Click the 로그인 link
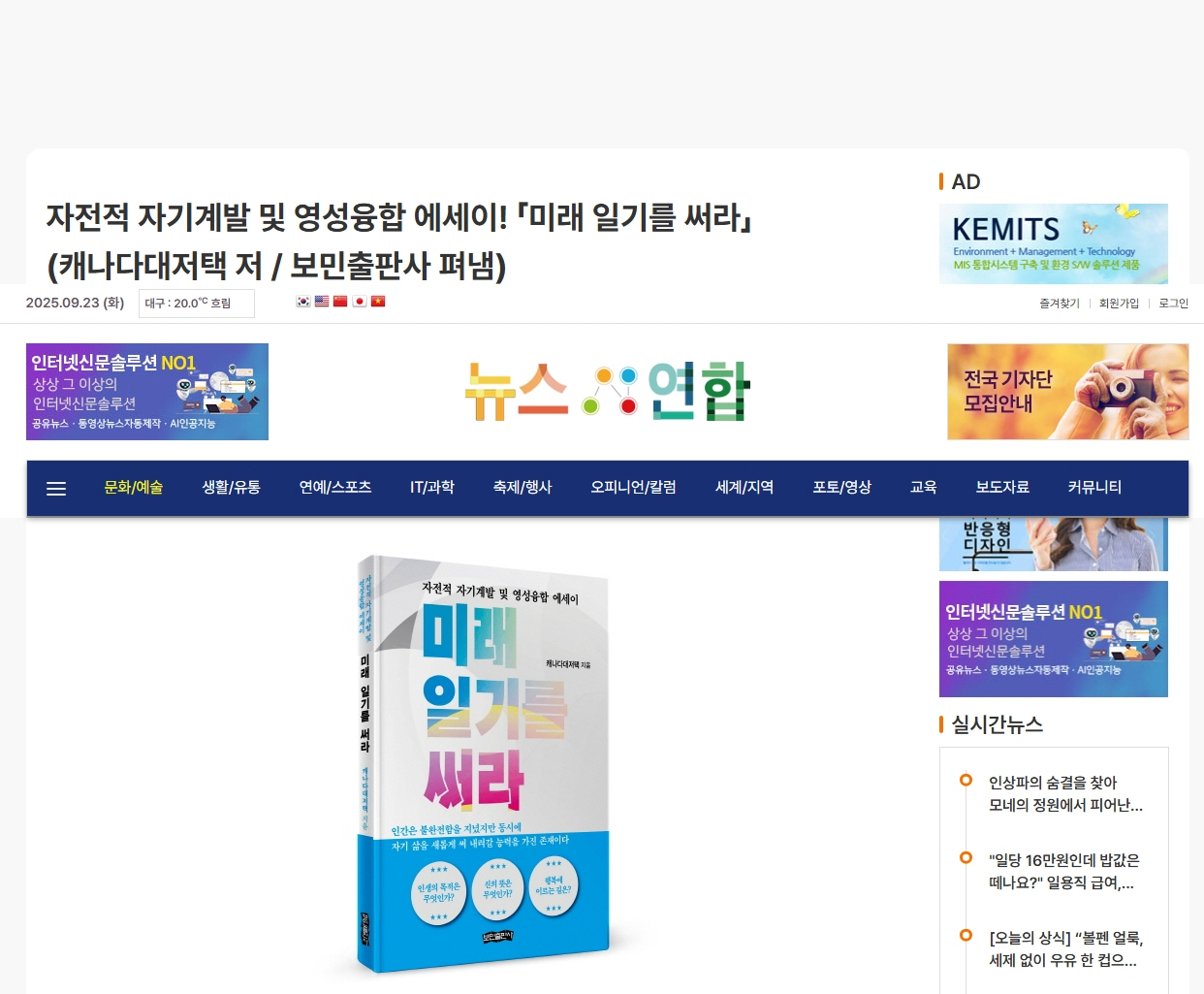This screenshot has height=994, width=1204. (1173, 304)
